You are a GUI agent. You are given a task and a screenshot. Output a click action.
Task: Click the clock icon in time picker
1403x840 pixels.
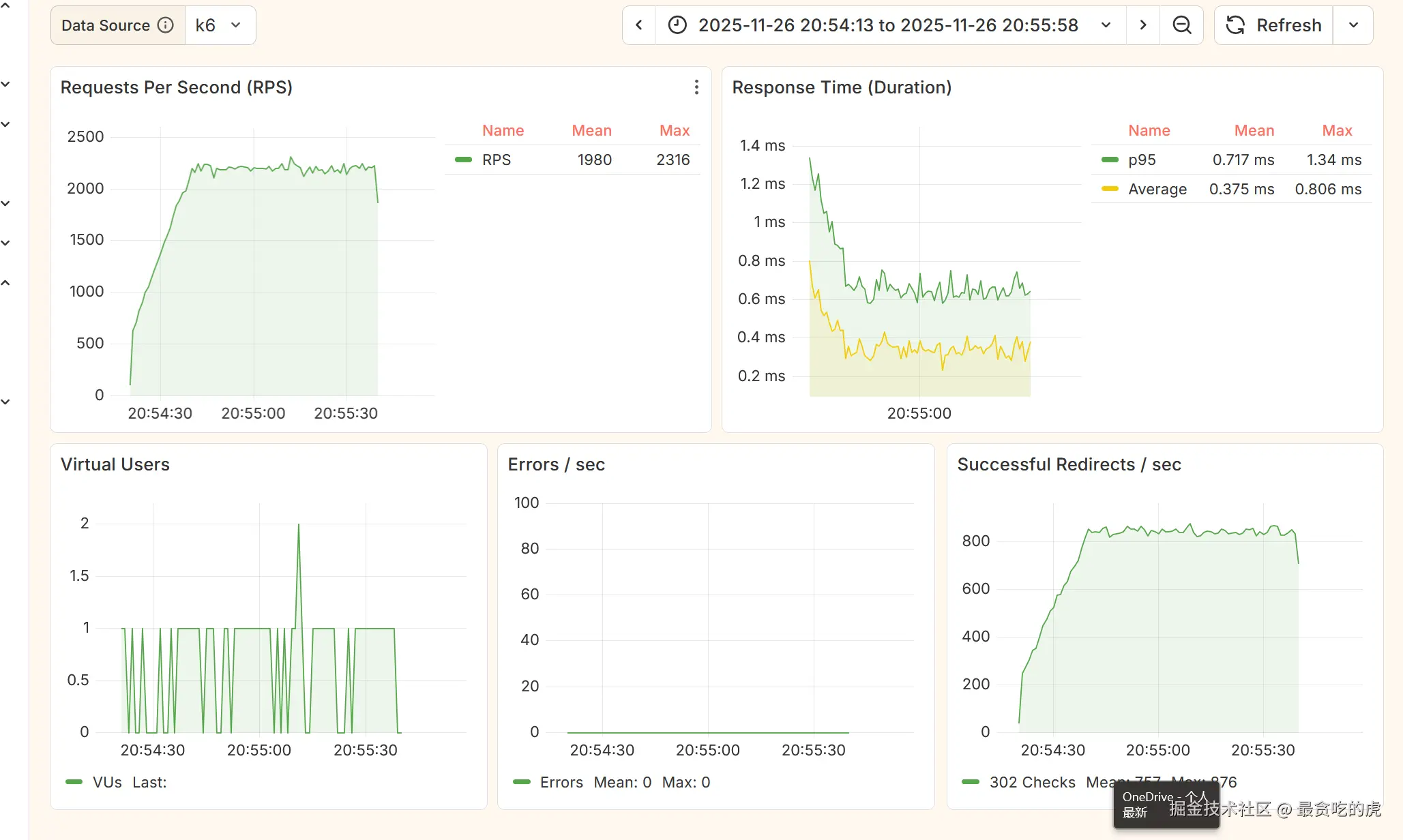coord(677,25)
